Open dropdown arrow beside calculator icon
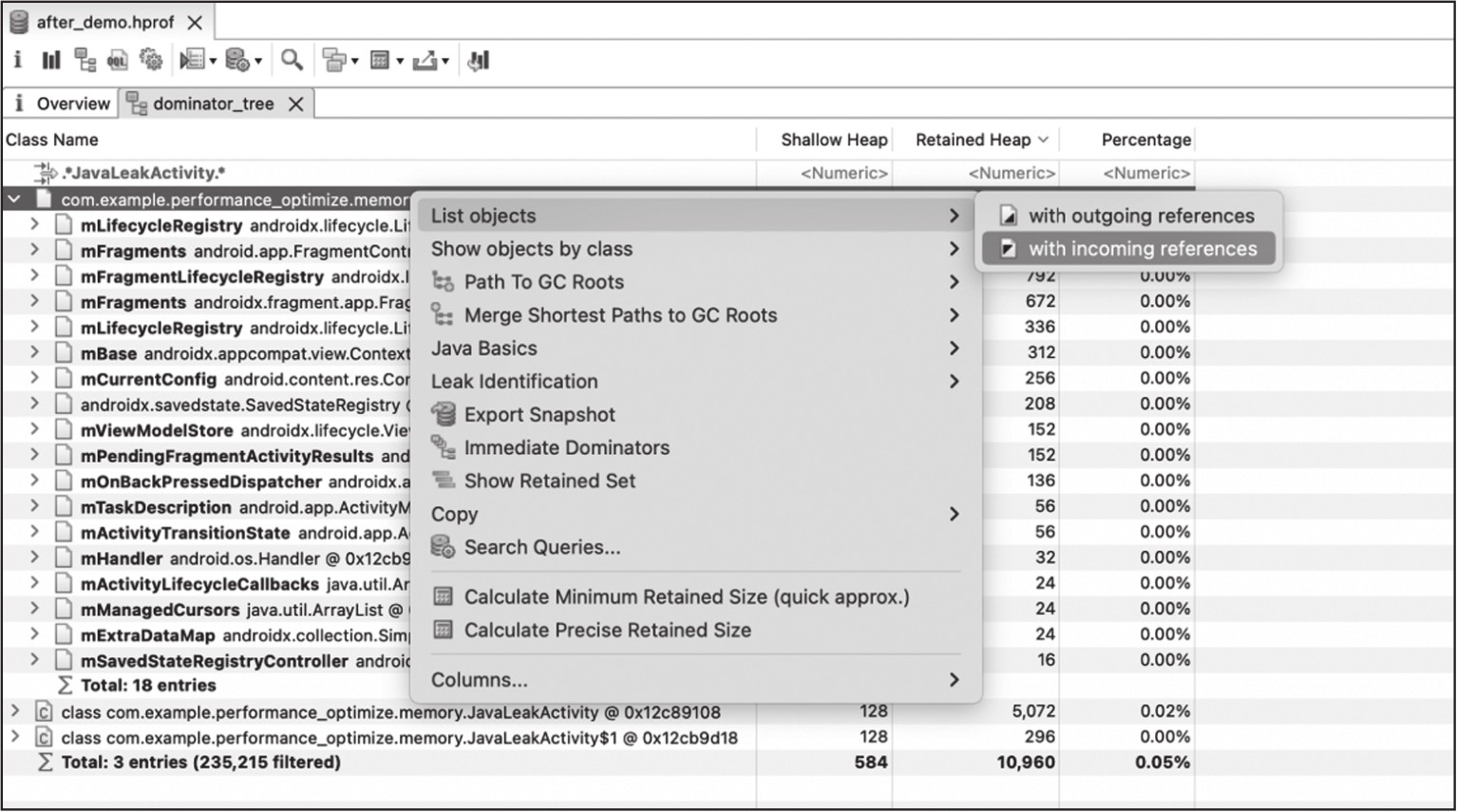Image resolution: width=1457 pixels, height=812 pixels. (x=400, y=62)
